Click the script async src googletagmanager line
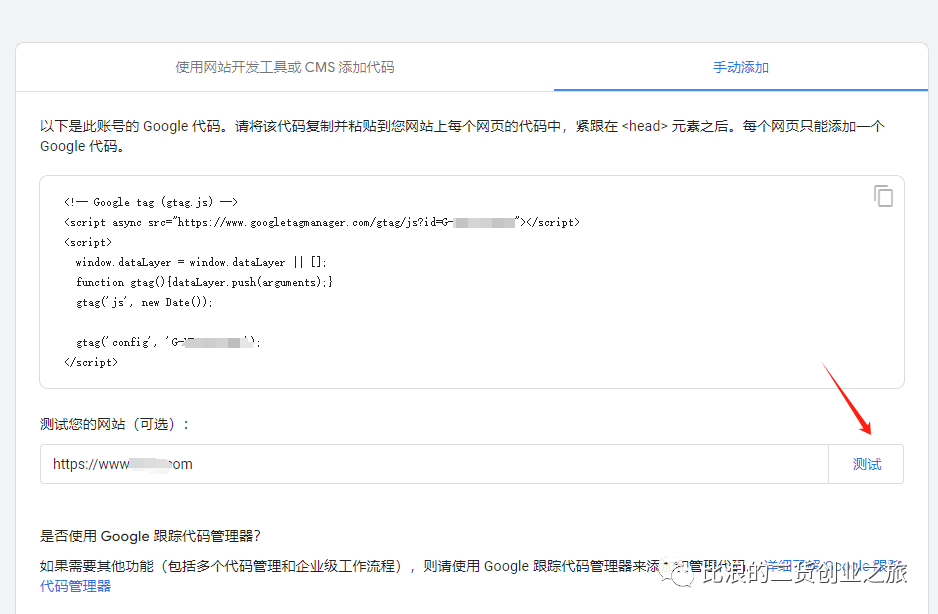Screen dimensions: 938x614 pyautogui.click(x=322, y=222)
